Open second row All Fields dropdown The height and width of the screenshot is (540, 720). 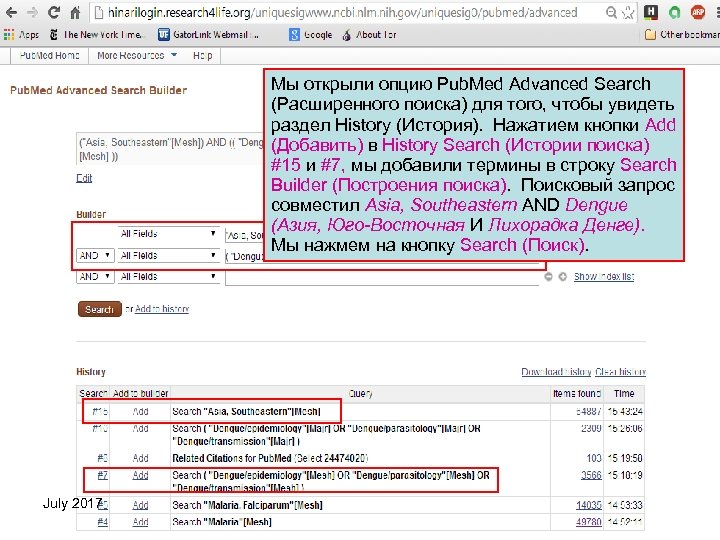168,255
